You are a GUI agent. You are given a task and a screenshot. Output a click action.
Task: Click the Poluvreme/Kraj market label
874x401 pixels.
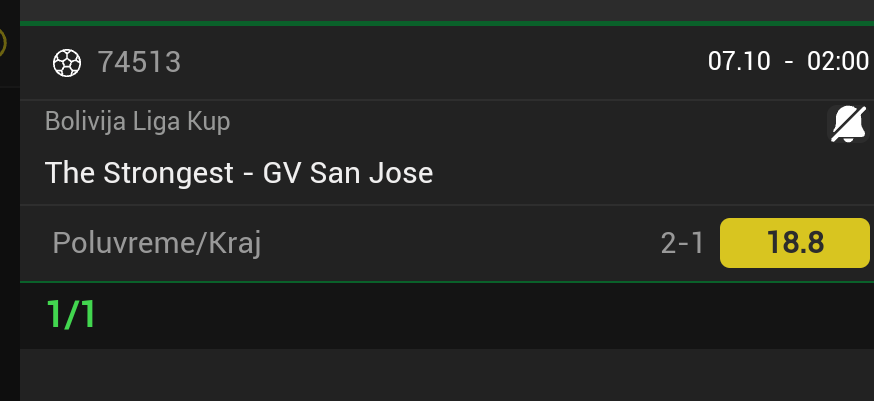156,243
